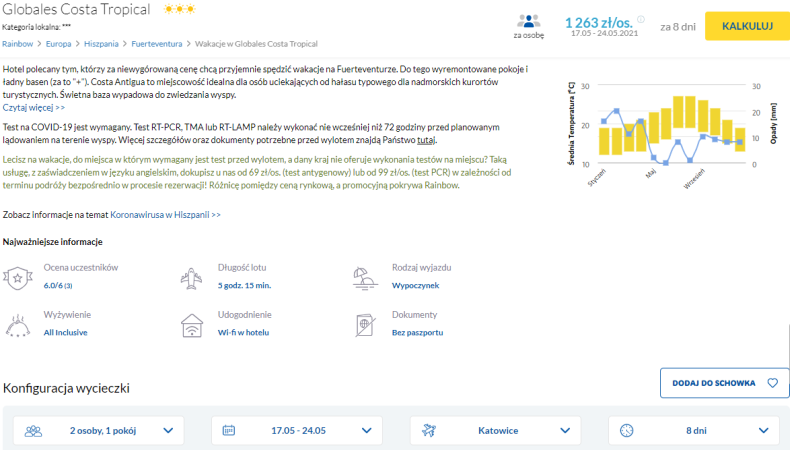Viewport: 790px width, 450px height.
Task: Expand the date selector chevron arrow
Action: coord(367,431)
